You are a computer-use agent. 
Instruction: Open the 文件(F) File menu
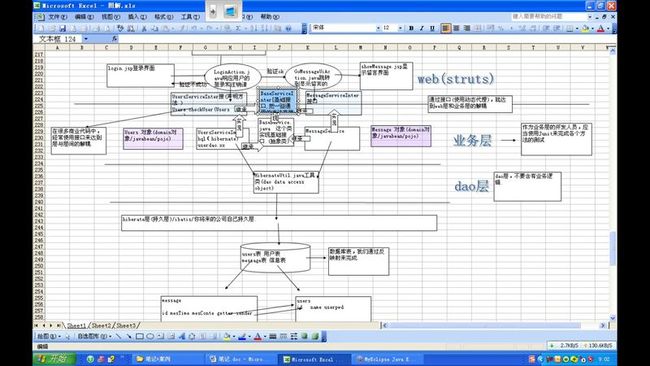(58, 17)
